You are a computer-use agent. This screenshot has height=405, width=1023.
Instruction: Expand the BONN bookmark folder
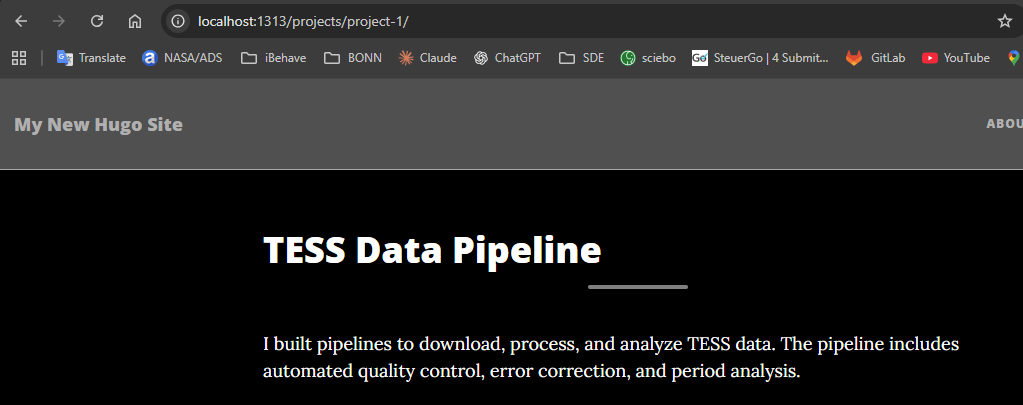pos(353,58)
